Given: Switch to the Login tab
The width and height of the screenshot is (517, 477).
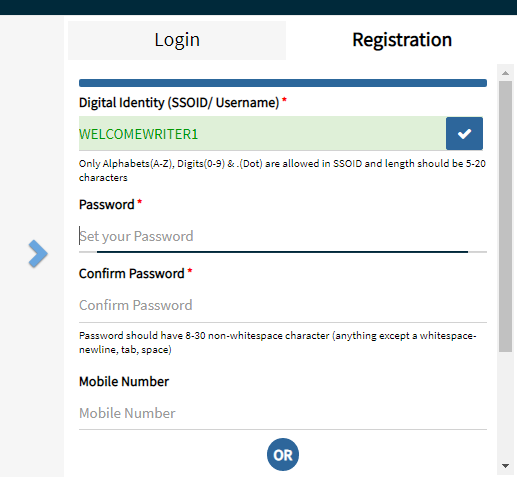Looking at the screenshot, I should tap(177, 40).
